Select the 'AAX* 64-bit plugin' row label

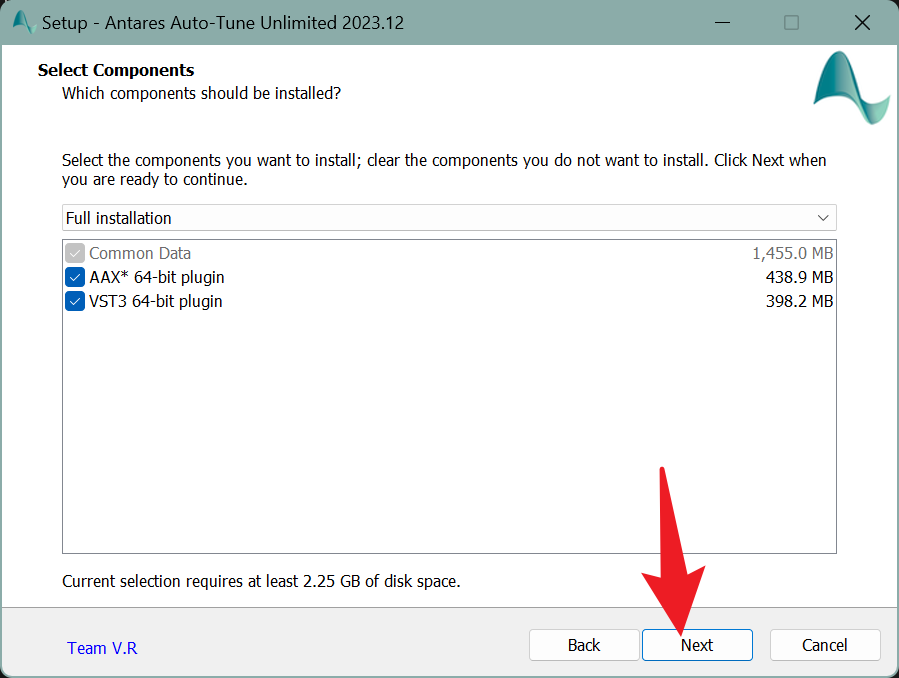pos(157,277)
